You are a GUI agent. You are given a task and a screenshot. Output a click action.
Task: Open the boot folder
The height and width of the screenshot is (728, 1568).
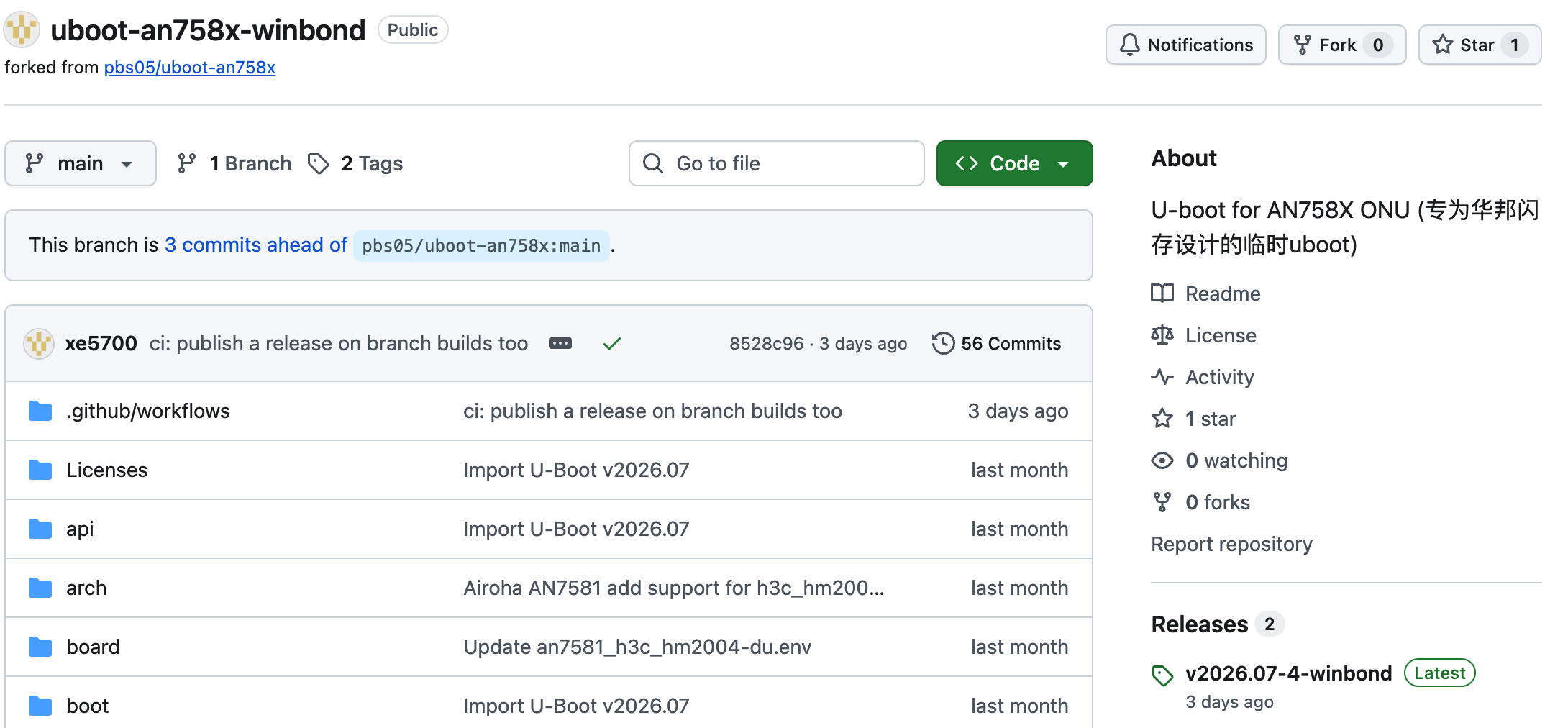87,706
